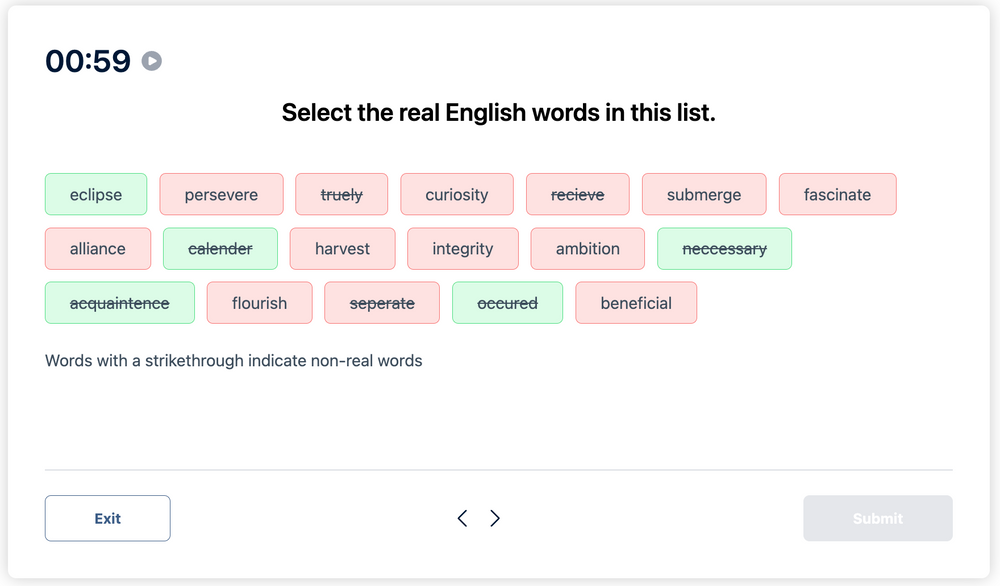Select the word 'flourish'
This screenshot has width=1000, height=586.
(259, 302)
